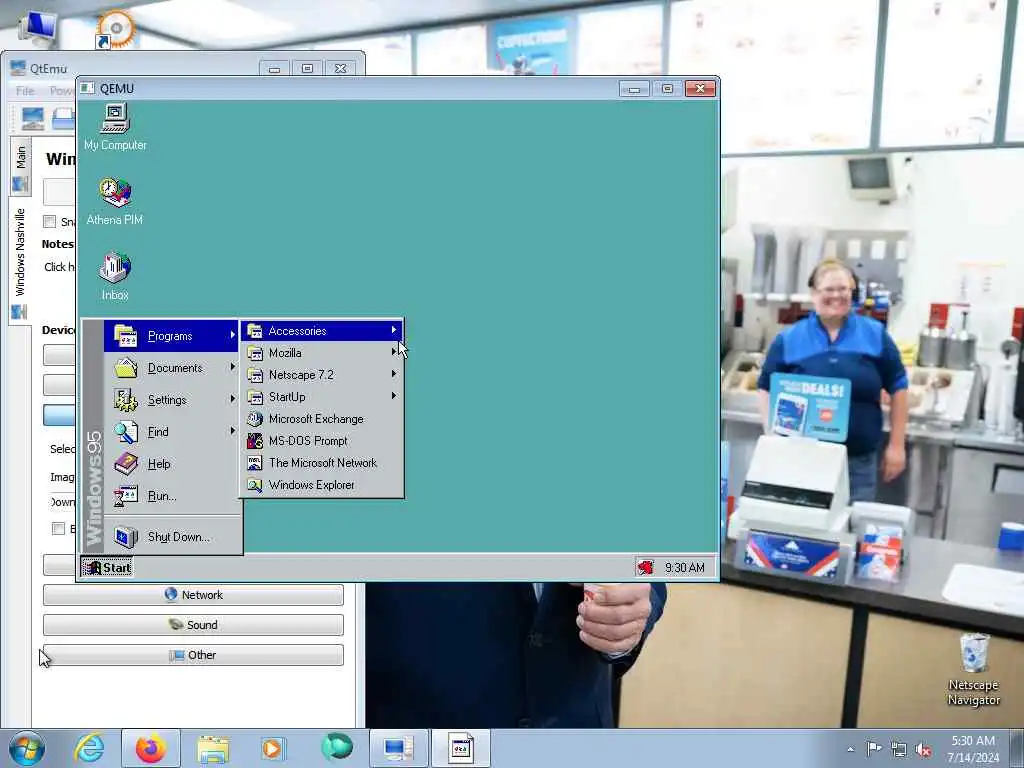
Task: Open Netscape Navigator shortcut on host desktop
Action: [974, 671]
